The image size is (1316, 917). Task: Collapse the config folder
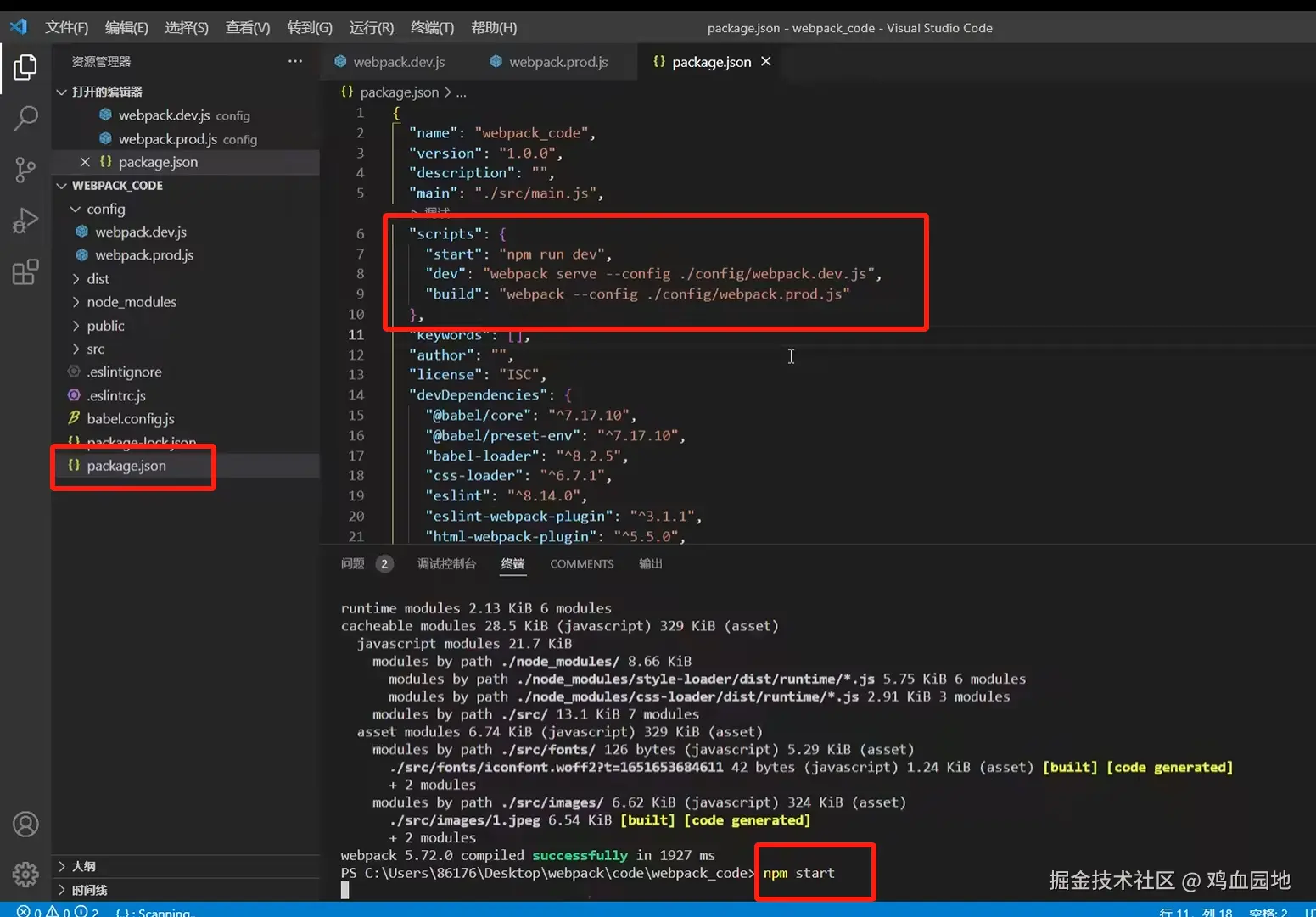click(x=186, y=209)
